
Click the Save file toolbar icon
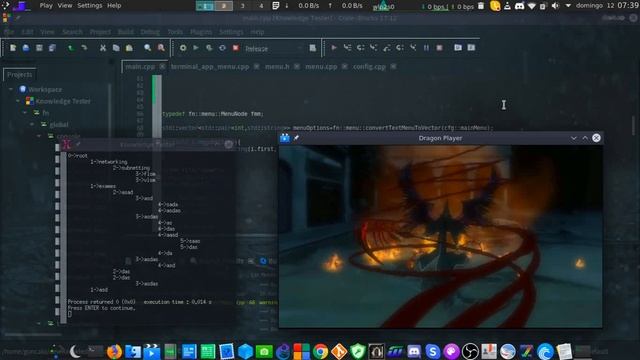click(39, 48)
